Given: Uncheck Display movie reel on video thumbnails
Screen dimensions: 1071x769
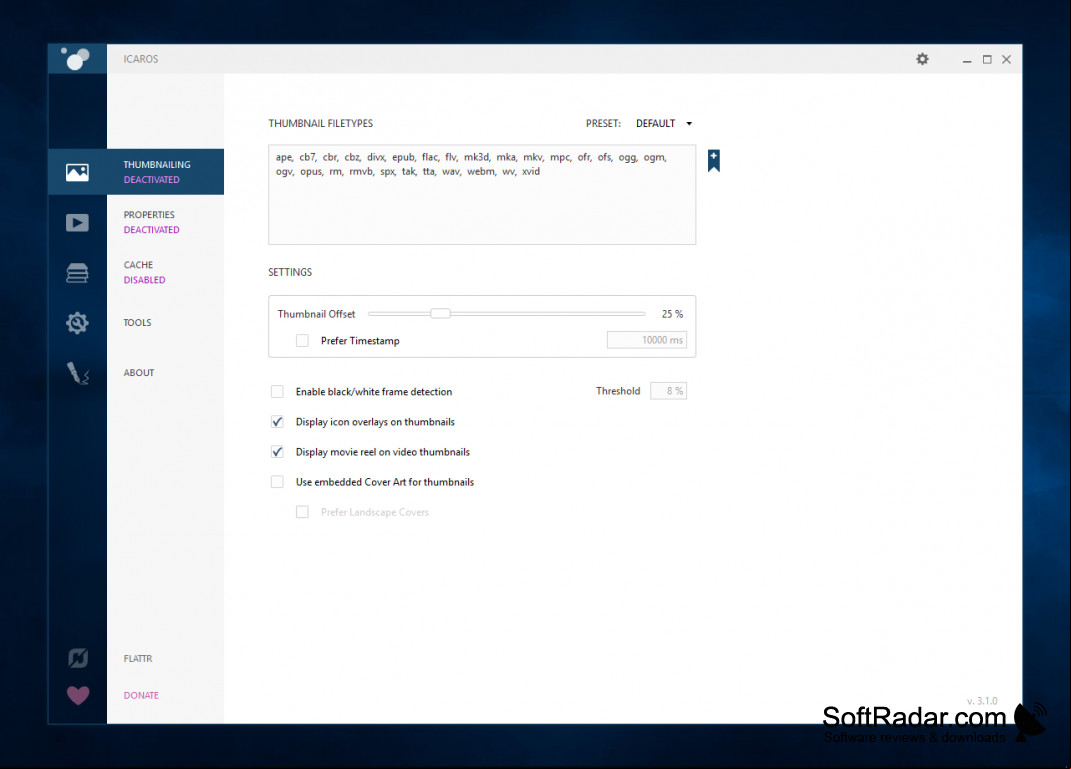Looking at the screenshot, I should [277, 451].
